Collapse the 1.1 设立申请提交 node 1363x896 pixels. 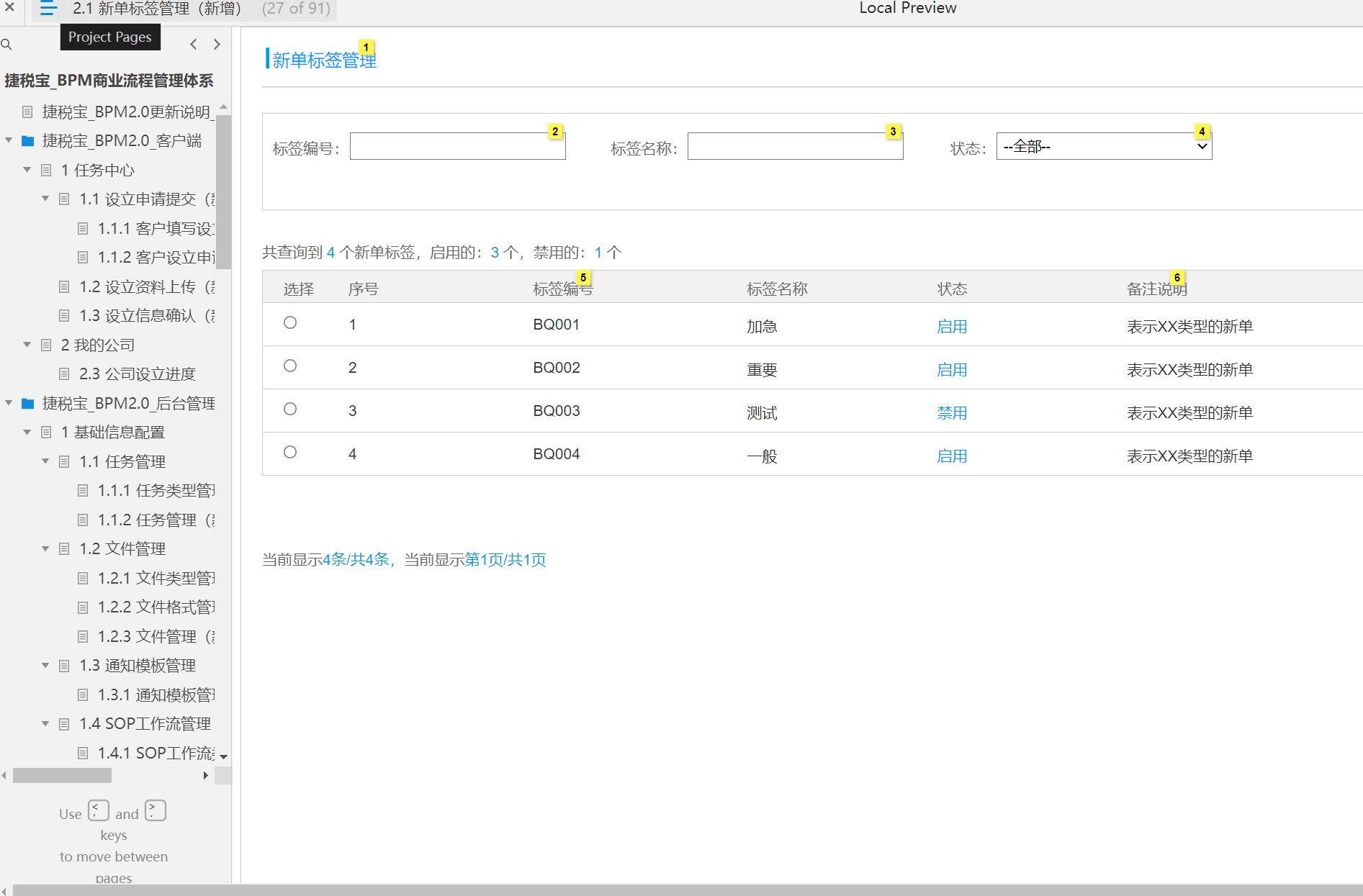click(x=45, y=199)
